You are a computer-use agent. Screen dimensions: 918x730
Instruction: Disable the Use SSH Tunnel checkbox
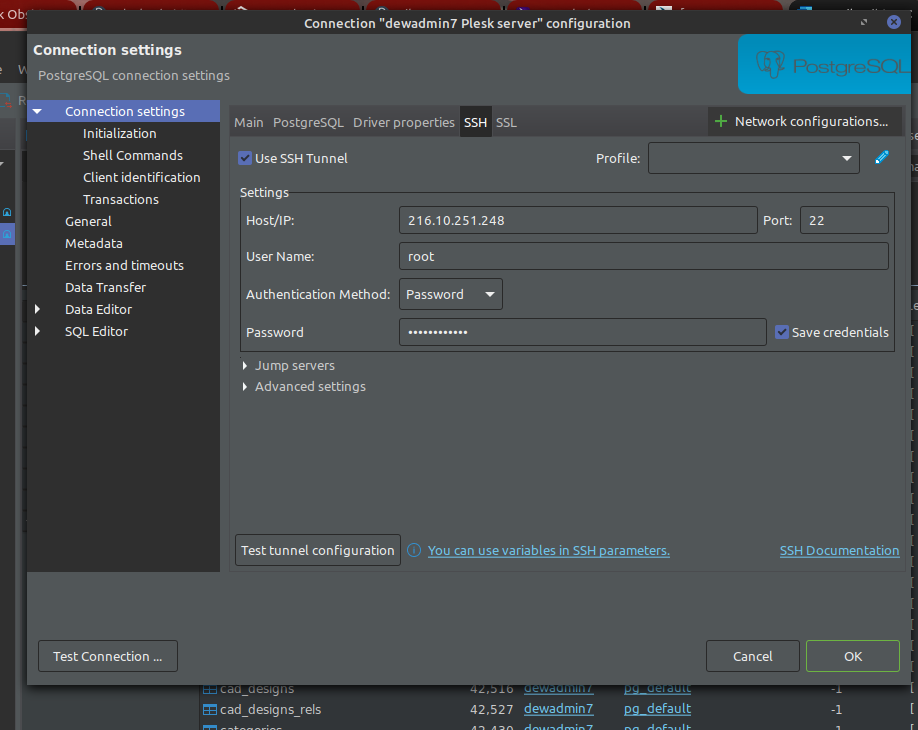tap(245, 158)
